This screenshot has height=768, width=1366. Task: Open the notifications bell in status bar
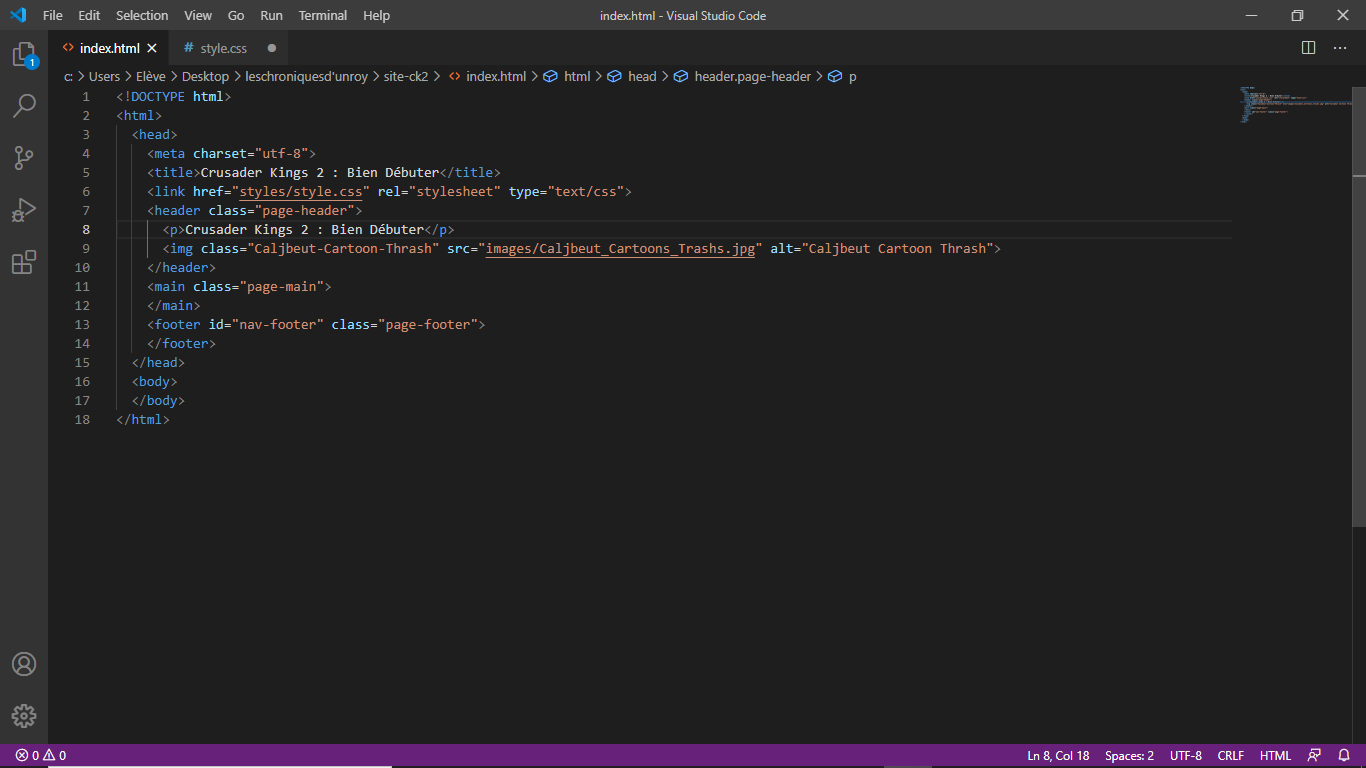pyautogui.click(x=1344, y=756)
